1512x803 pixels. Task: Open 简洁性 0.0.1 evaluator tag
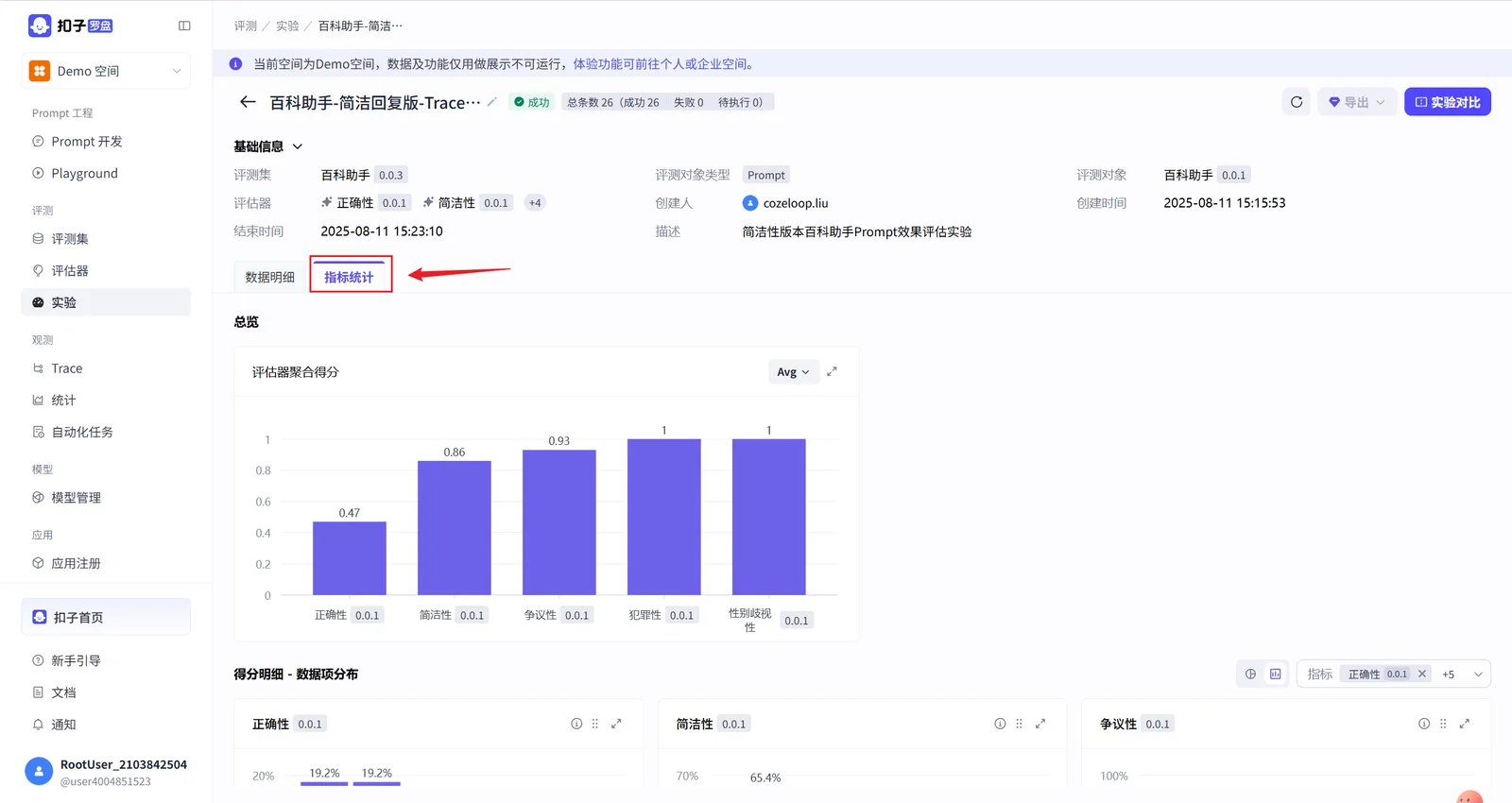(468, 203)
